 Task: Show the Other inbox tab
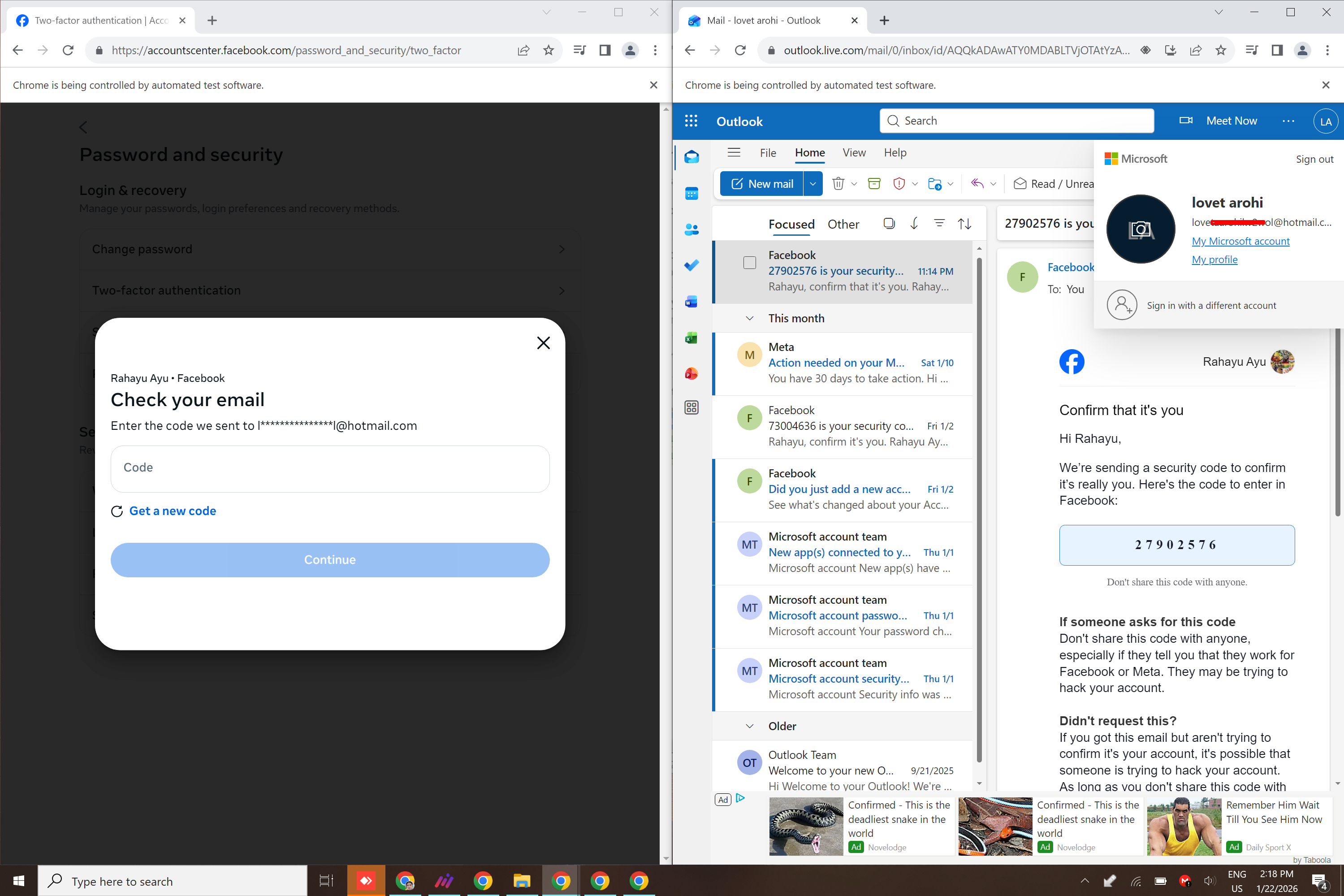(x=843, y=224)
